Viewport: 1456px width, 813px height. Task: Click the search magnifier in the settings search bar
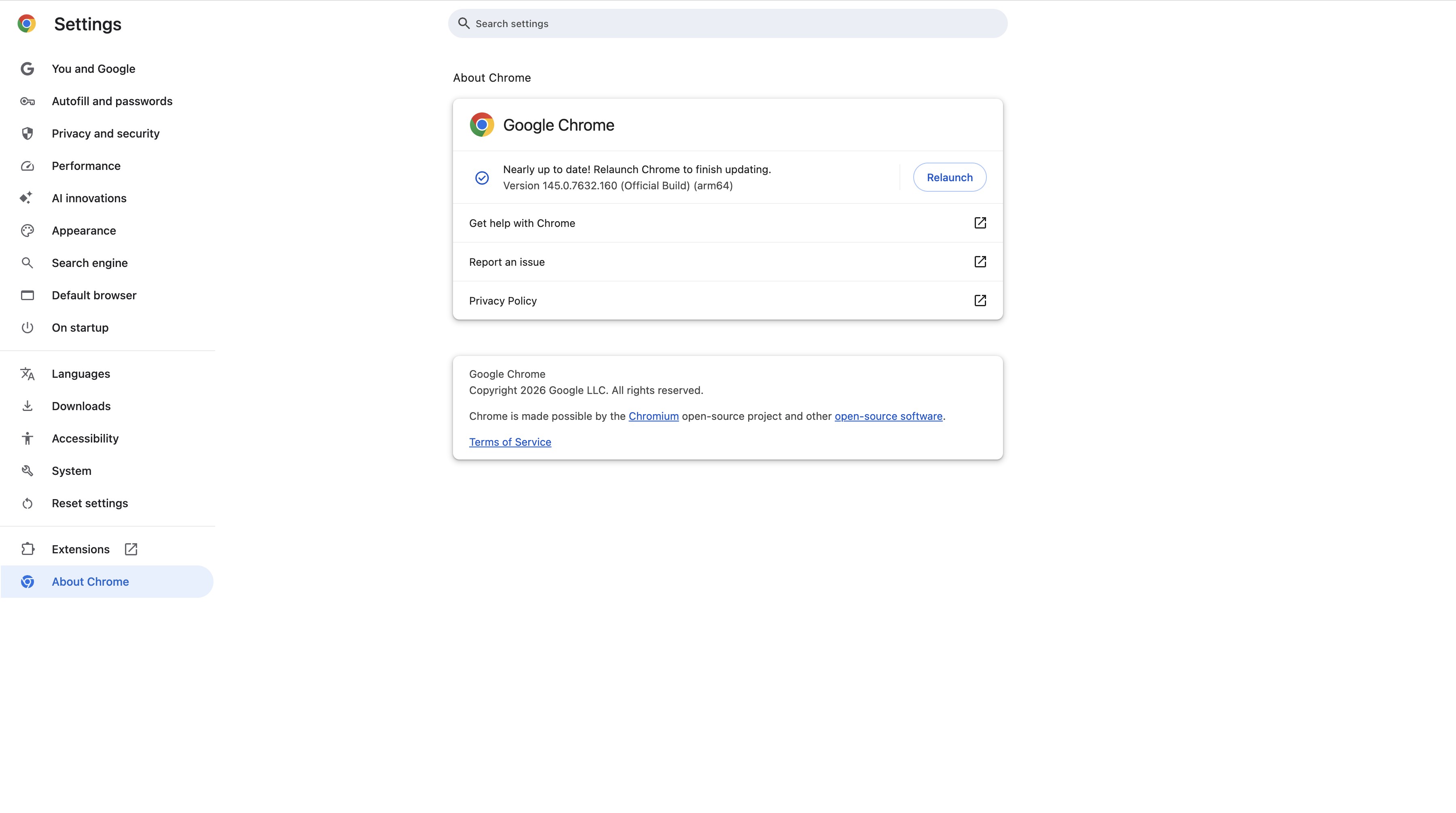coord(463,23)
